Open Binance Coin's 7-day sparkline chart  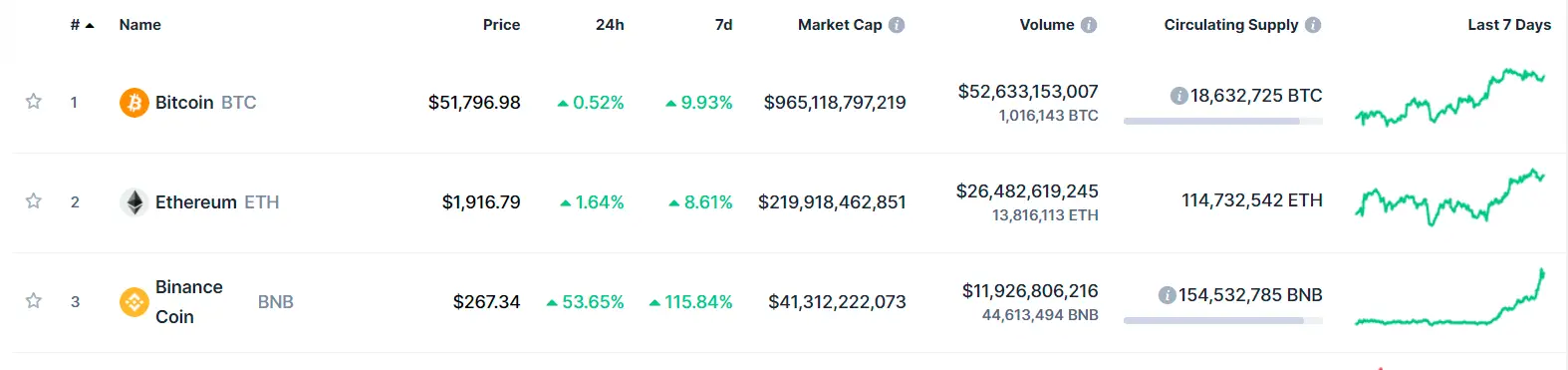(x=1449, y=297)
